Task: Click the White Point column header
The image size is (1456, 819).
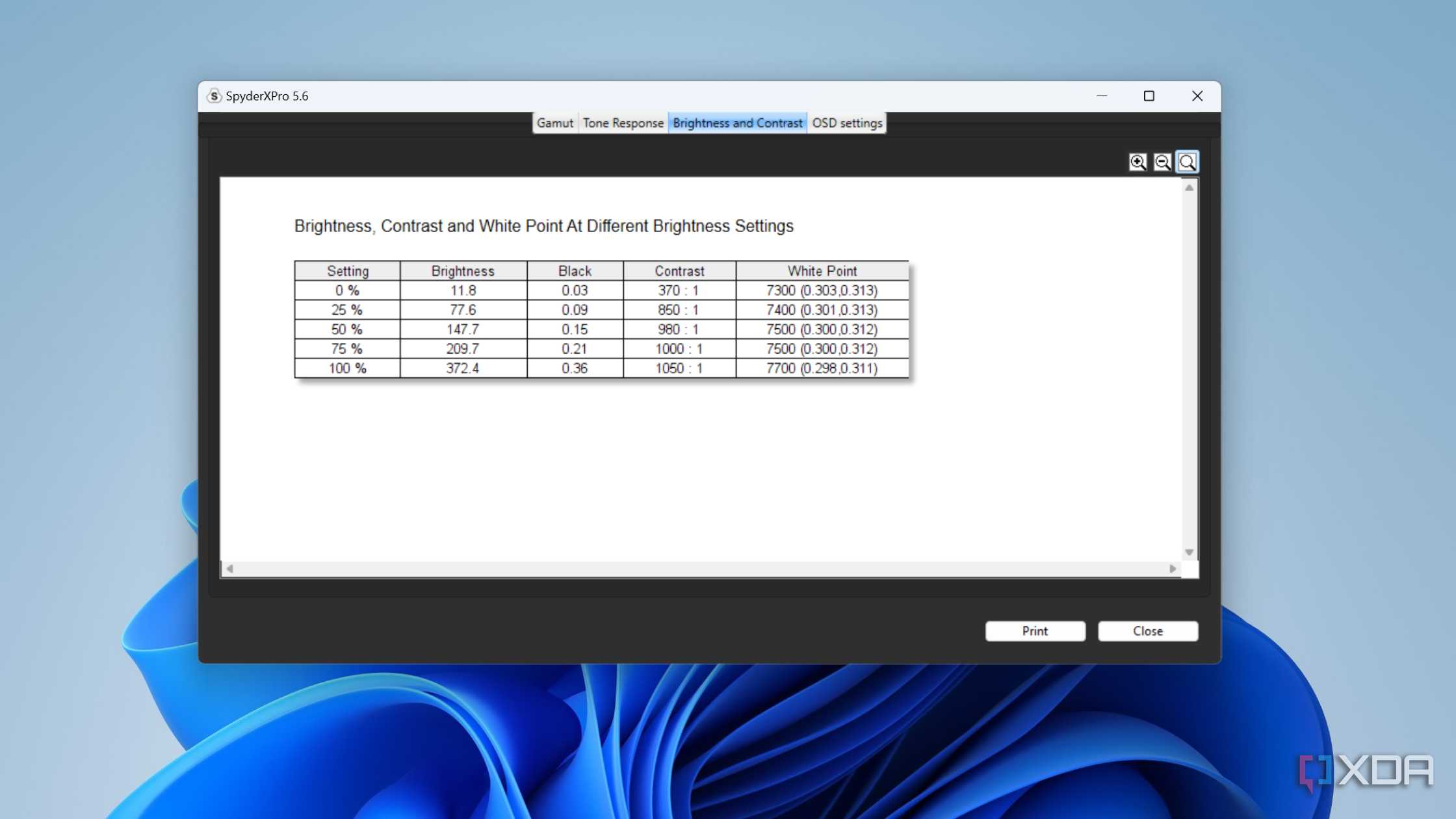Action: [x=822, y=271]
